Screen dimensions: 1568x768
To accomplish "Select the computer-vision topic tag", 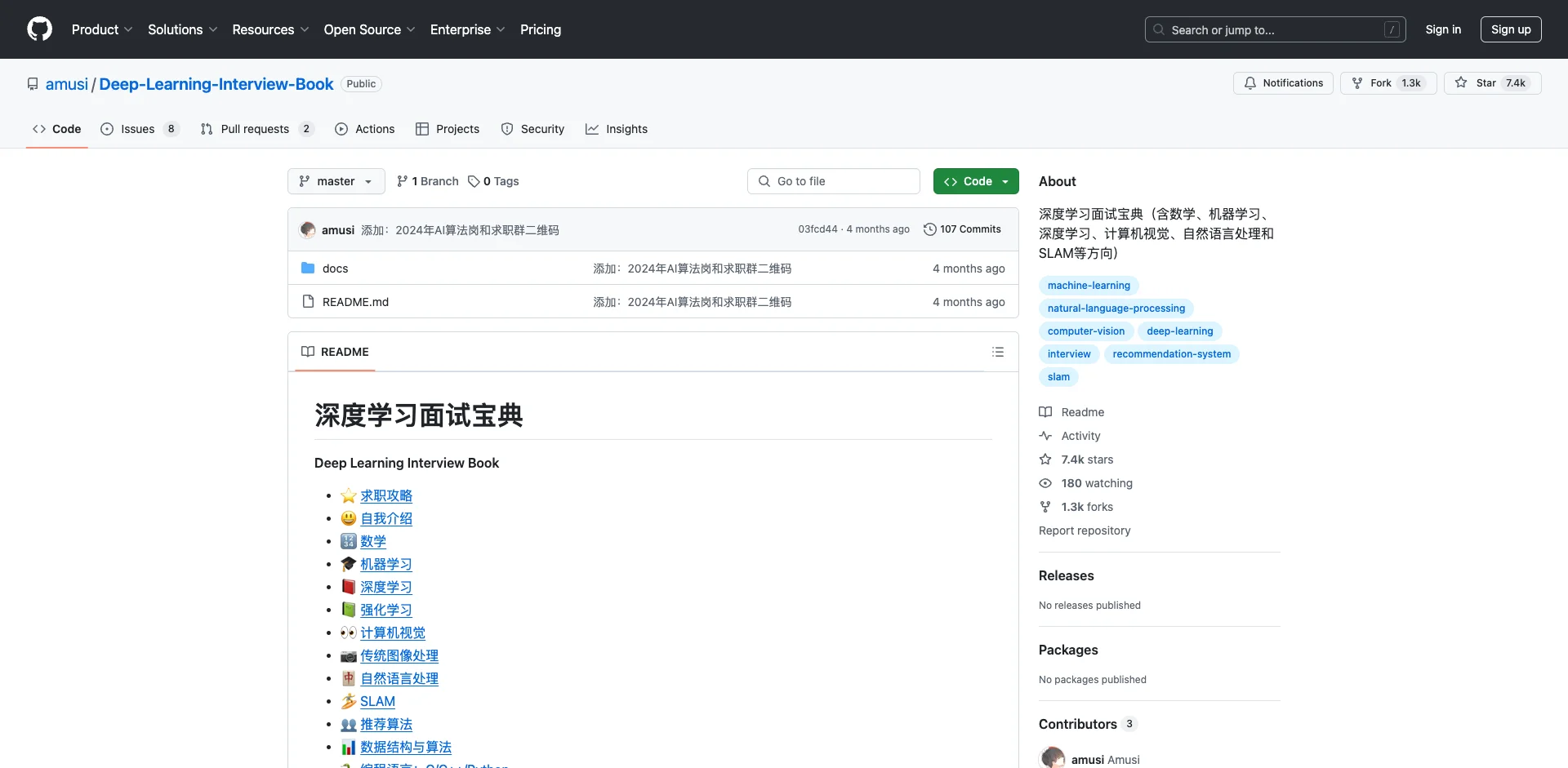I will click(1086, 331).
